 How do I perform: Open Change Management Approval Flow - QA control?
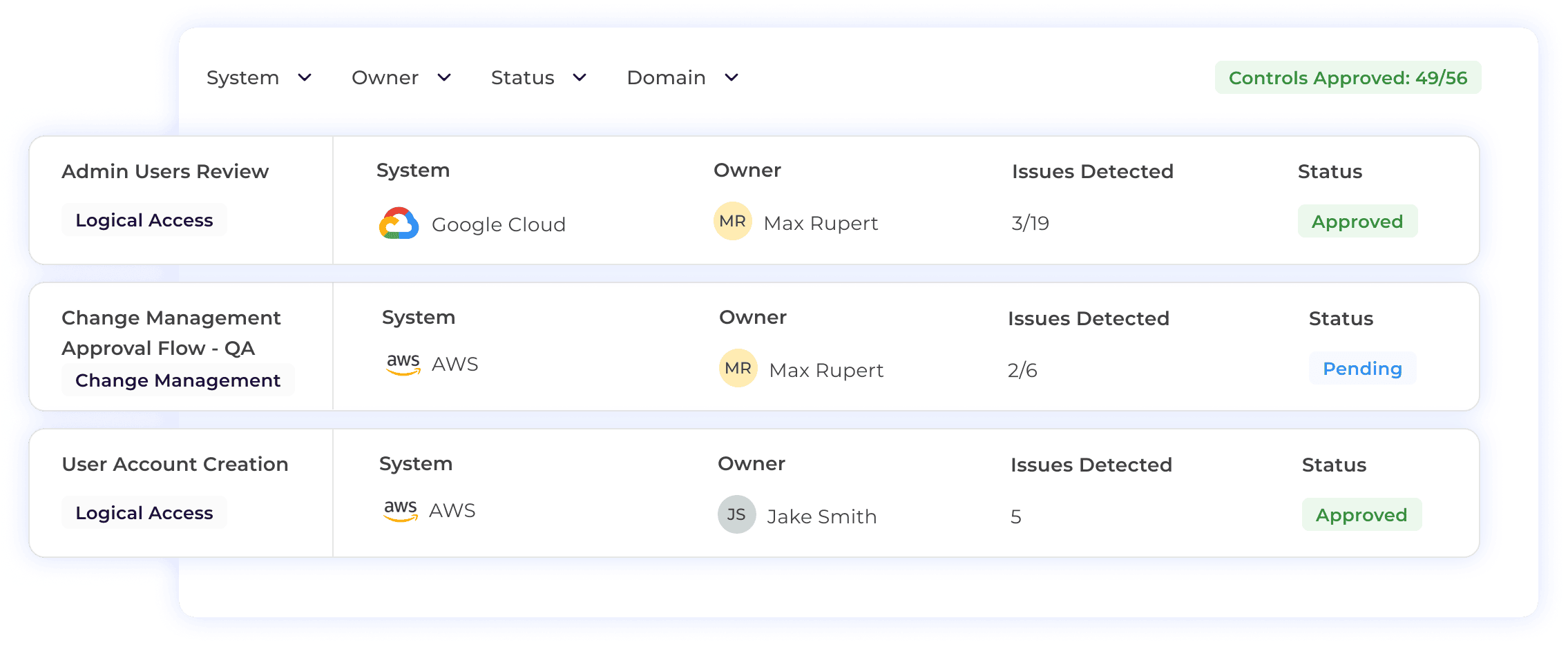coord(171,333)
